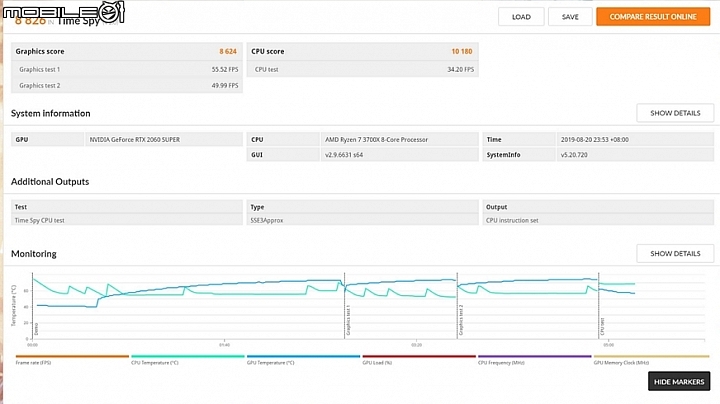The width and height of the screenshot is (720, 404).
Task: Click Time Spy CPU test cell
Action: click(x=127, y=220)
